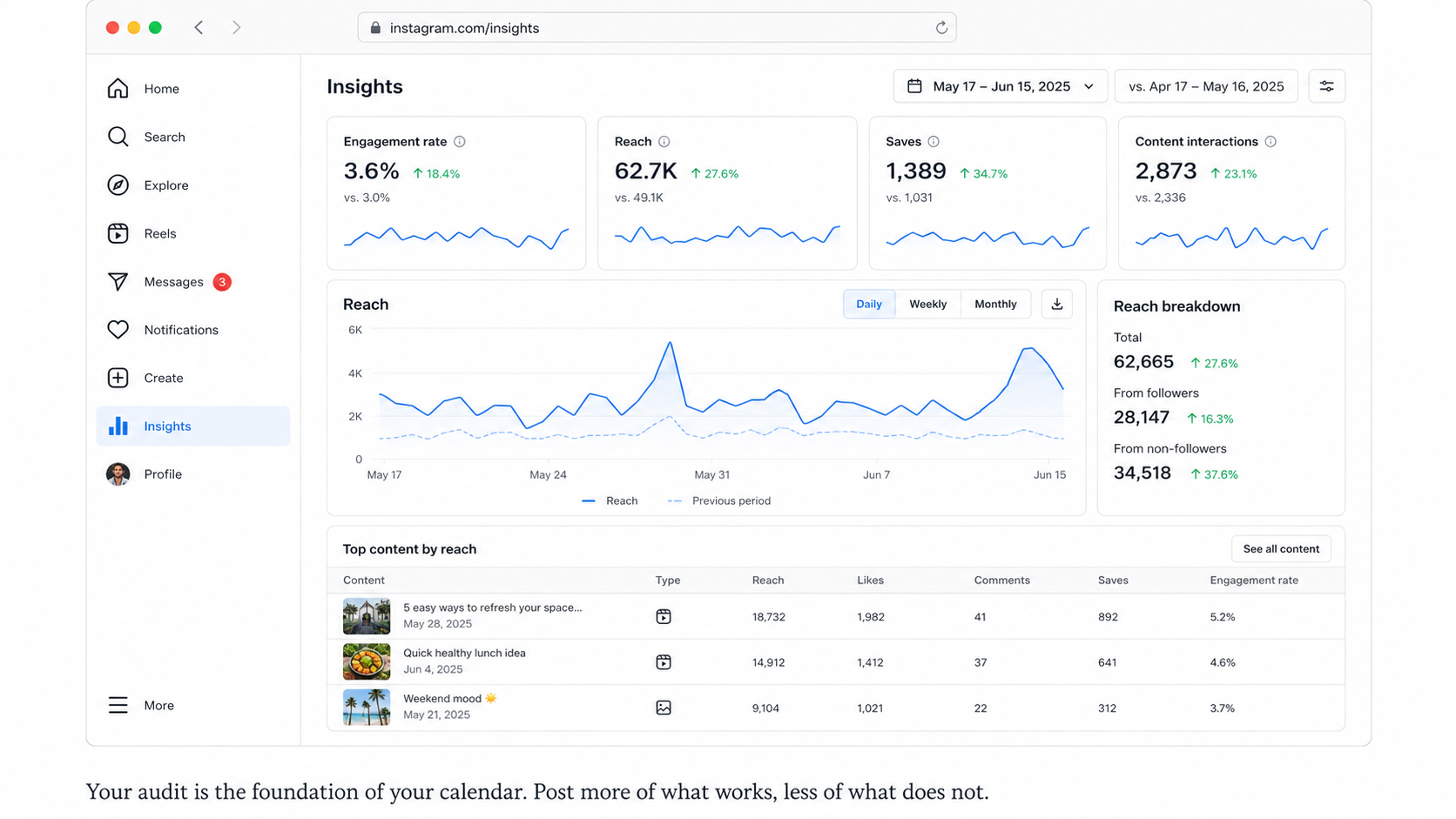Click the From followers value 28,147
This screenshot has height=819, width=1456.
[x=1141, y=418]
